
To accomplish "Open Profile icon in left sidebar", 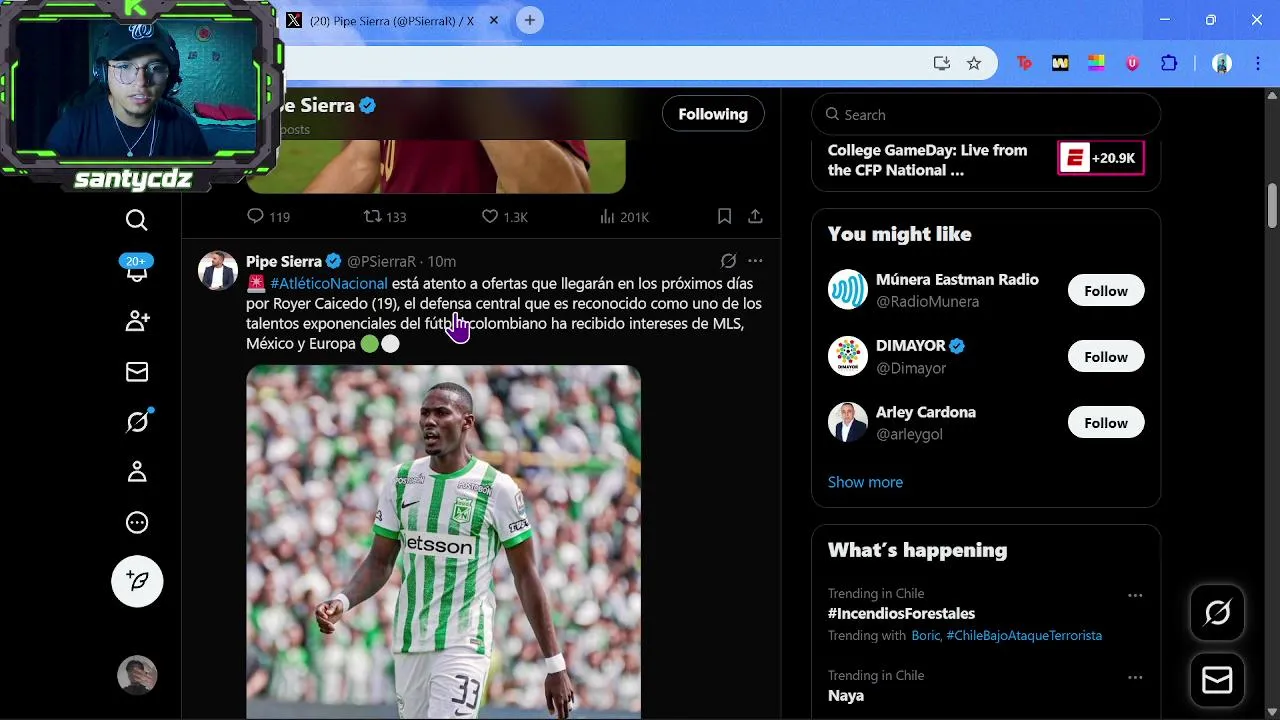I will click(x=137, y=472).
